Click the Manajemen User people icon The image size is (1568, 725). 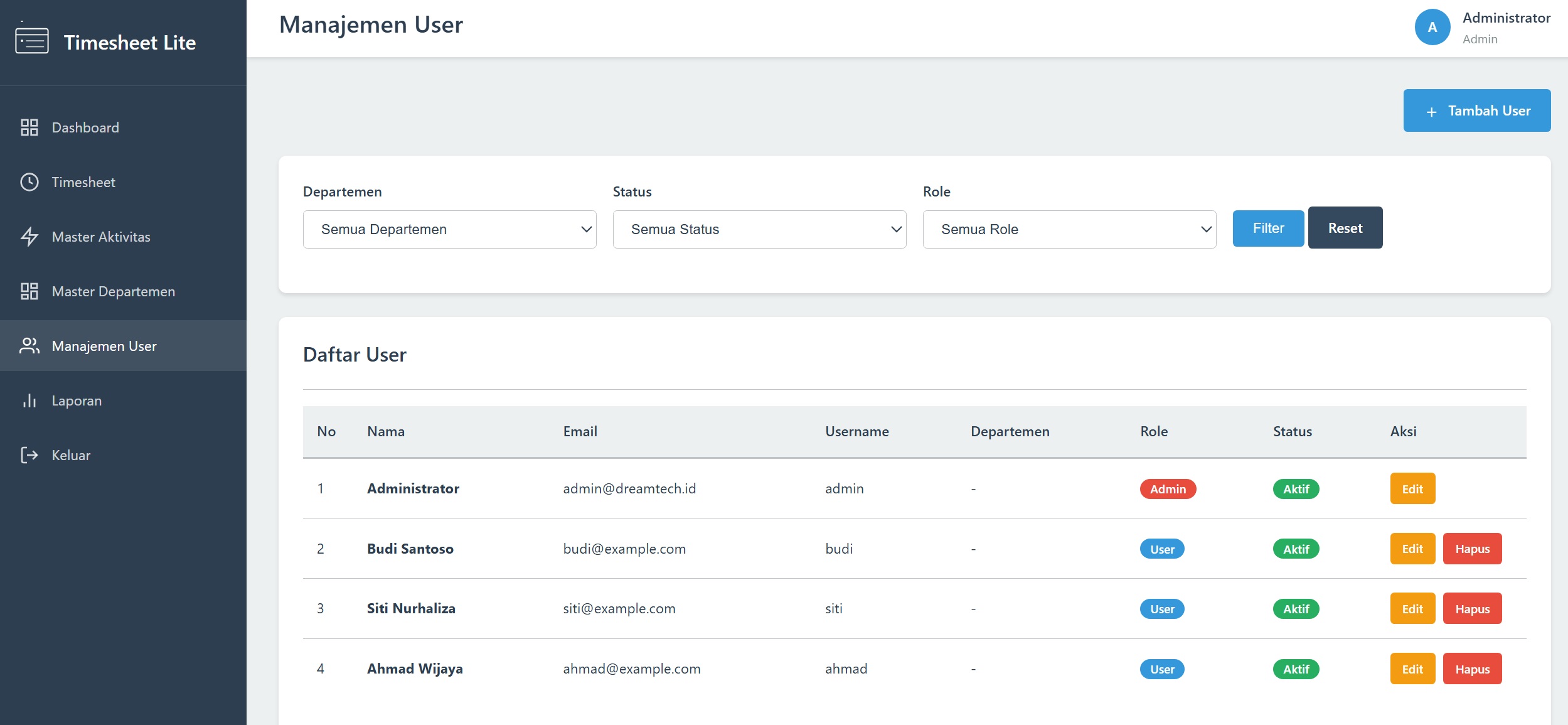29,346
